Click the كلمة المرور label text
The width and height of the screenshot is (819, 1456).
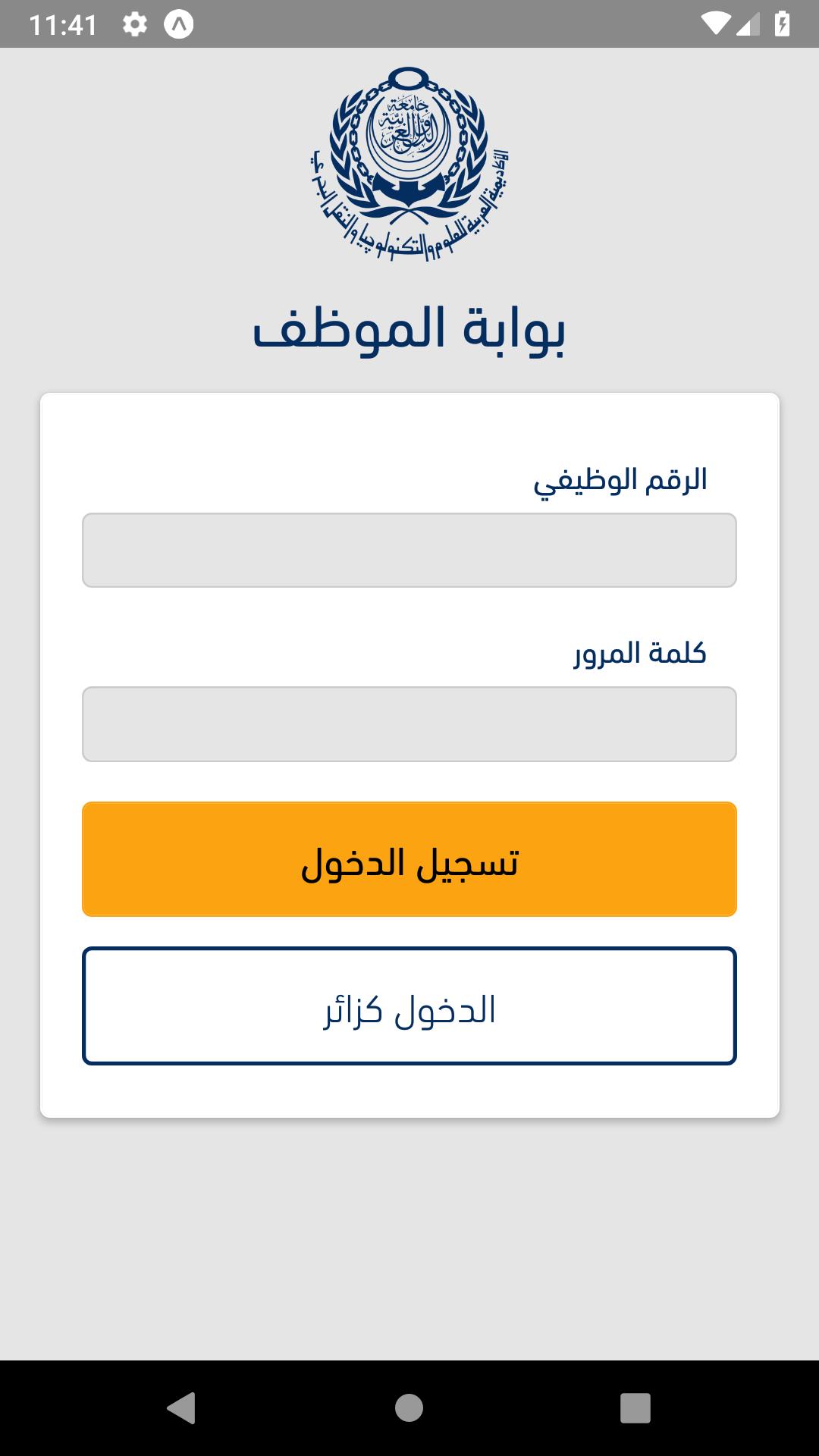pyautogui.click(x=640, y=653)
